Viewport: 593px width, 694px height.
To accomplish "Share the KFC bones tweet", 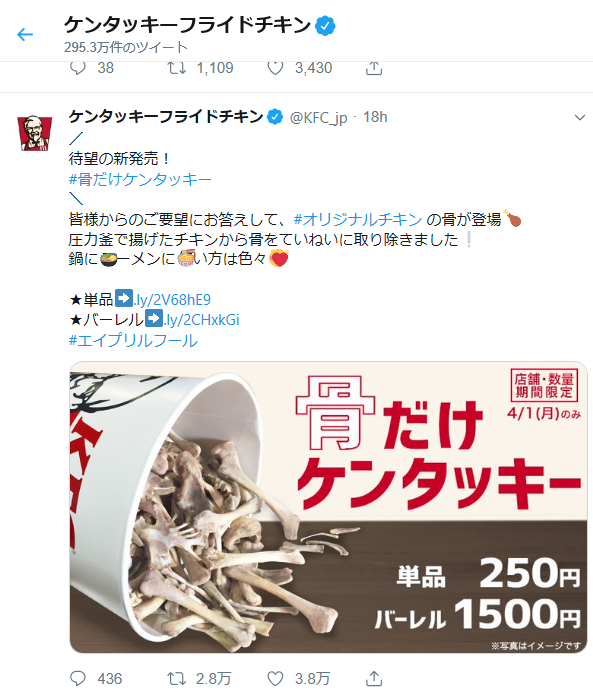I will pyautogui.click(x=374, y=678).
